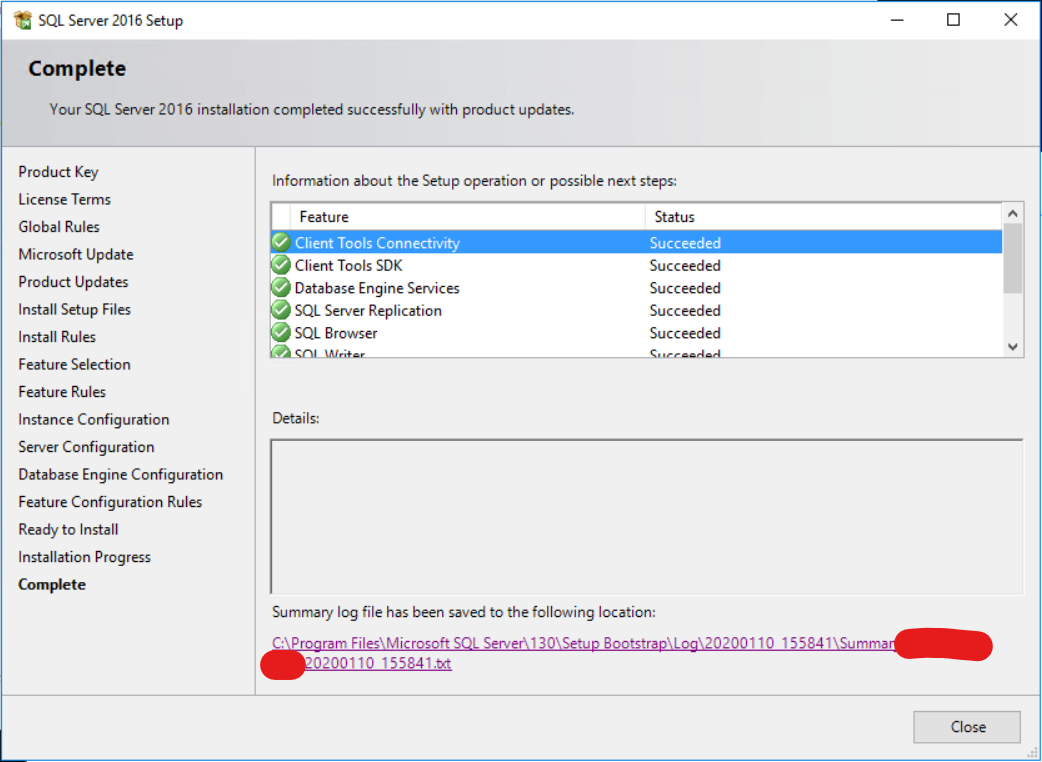Click Install Rules step in sidebar

57,337
